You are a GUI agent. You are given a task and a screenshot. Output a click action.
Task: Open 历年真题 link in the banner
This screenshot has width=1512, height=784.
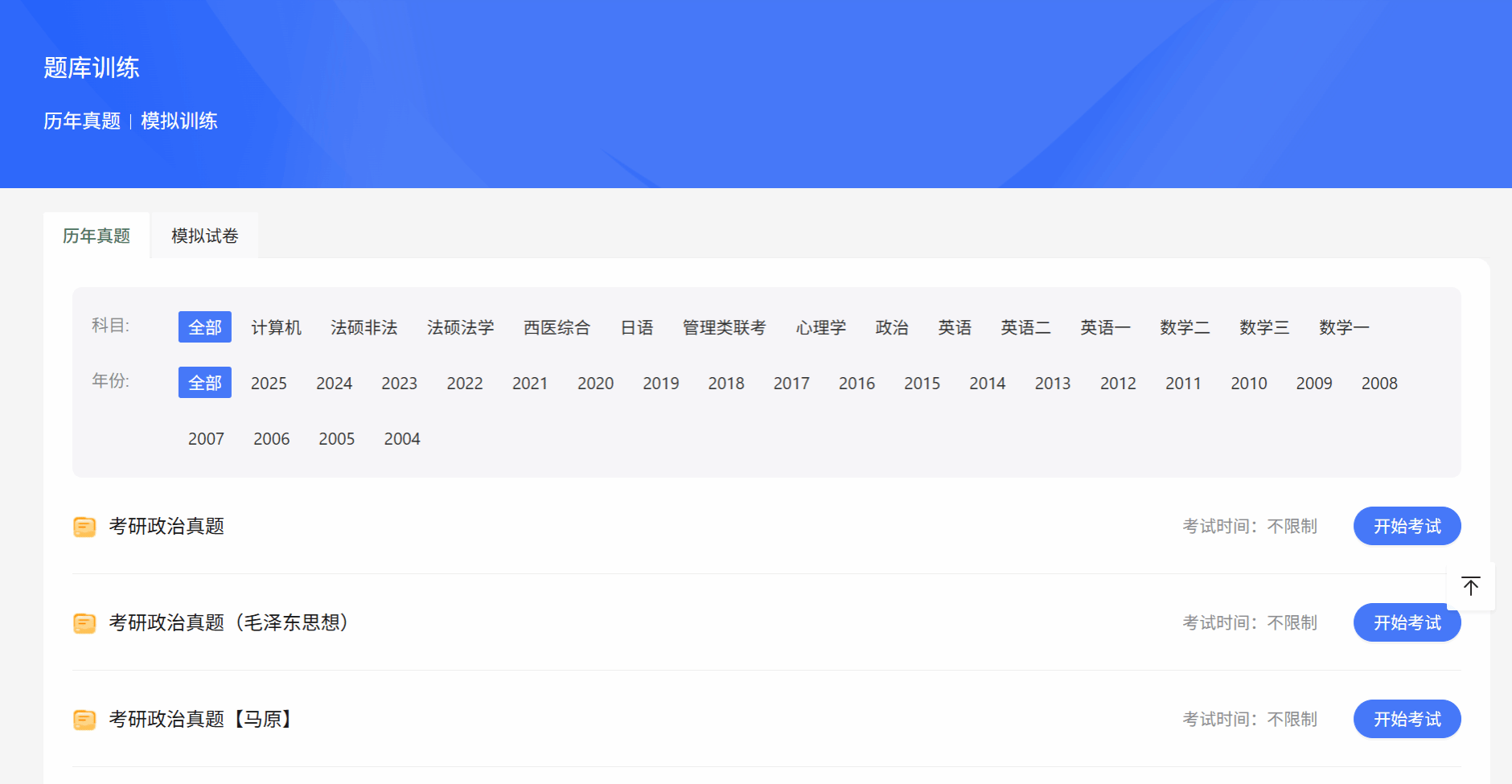tap(82, 121)
